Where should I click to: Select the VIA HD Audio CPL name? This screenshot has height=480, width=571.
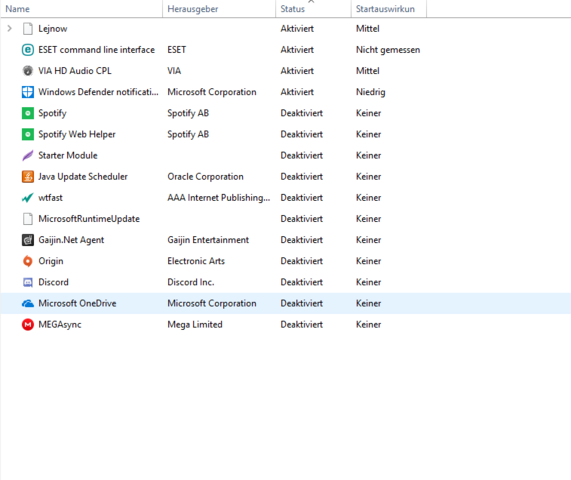click(75, 71)
